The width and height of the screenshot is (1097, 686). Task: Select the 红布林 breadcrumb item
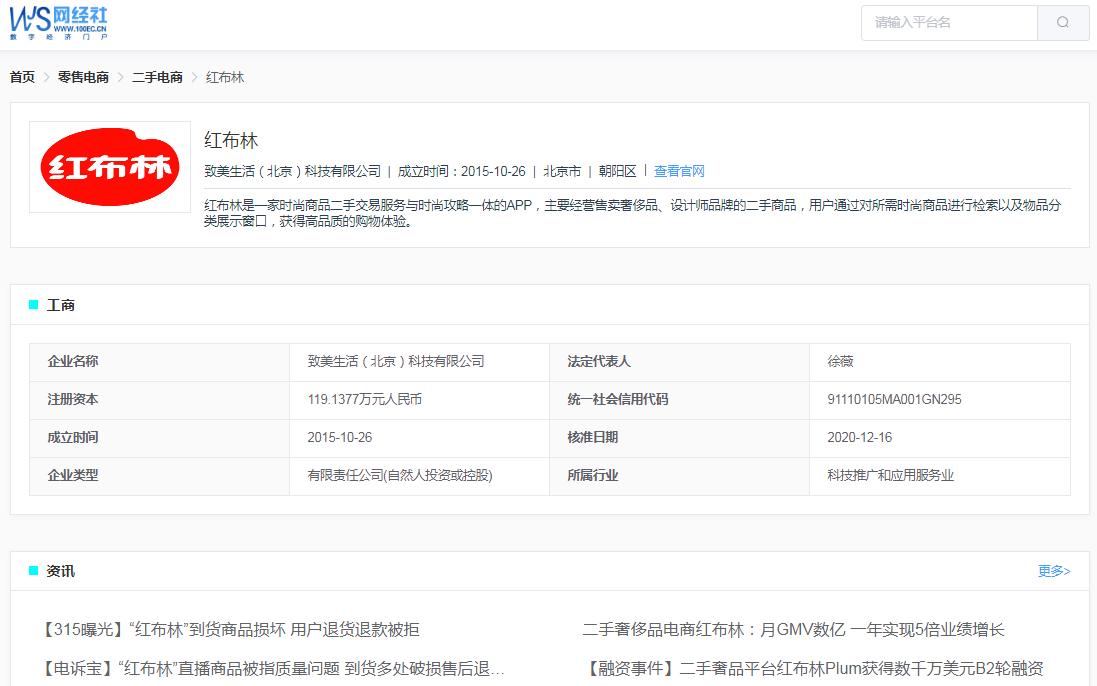[225, 76]
